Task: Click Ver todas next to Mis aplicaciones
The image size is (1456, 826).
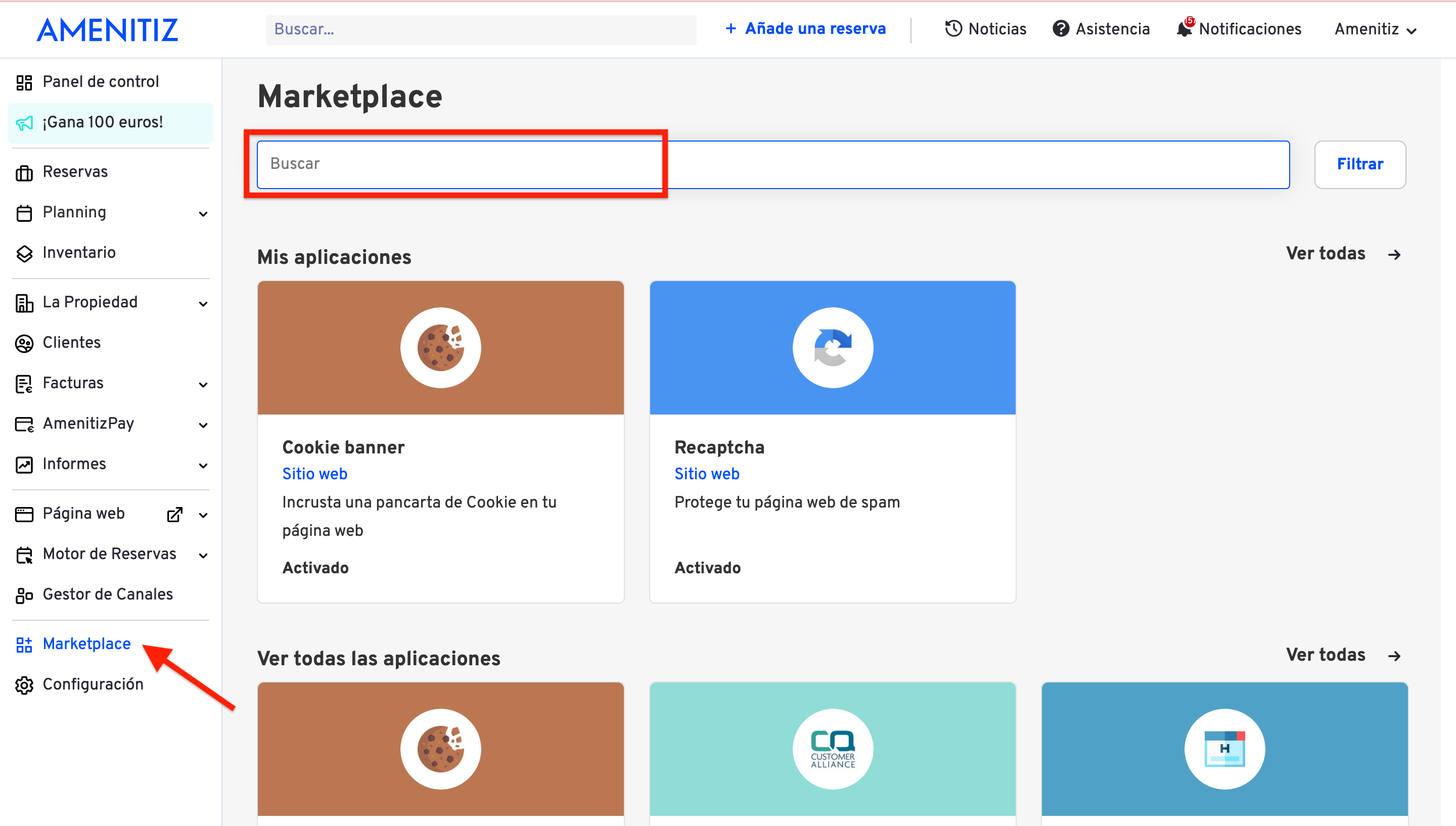Action: [x=1326, y=254]
